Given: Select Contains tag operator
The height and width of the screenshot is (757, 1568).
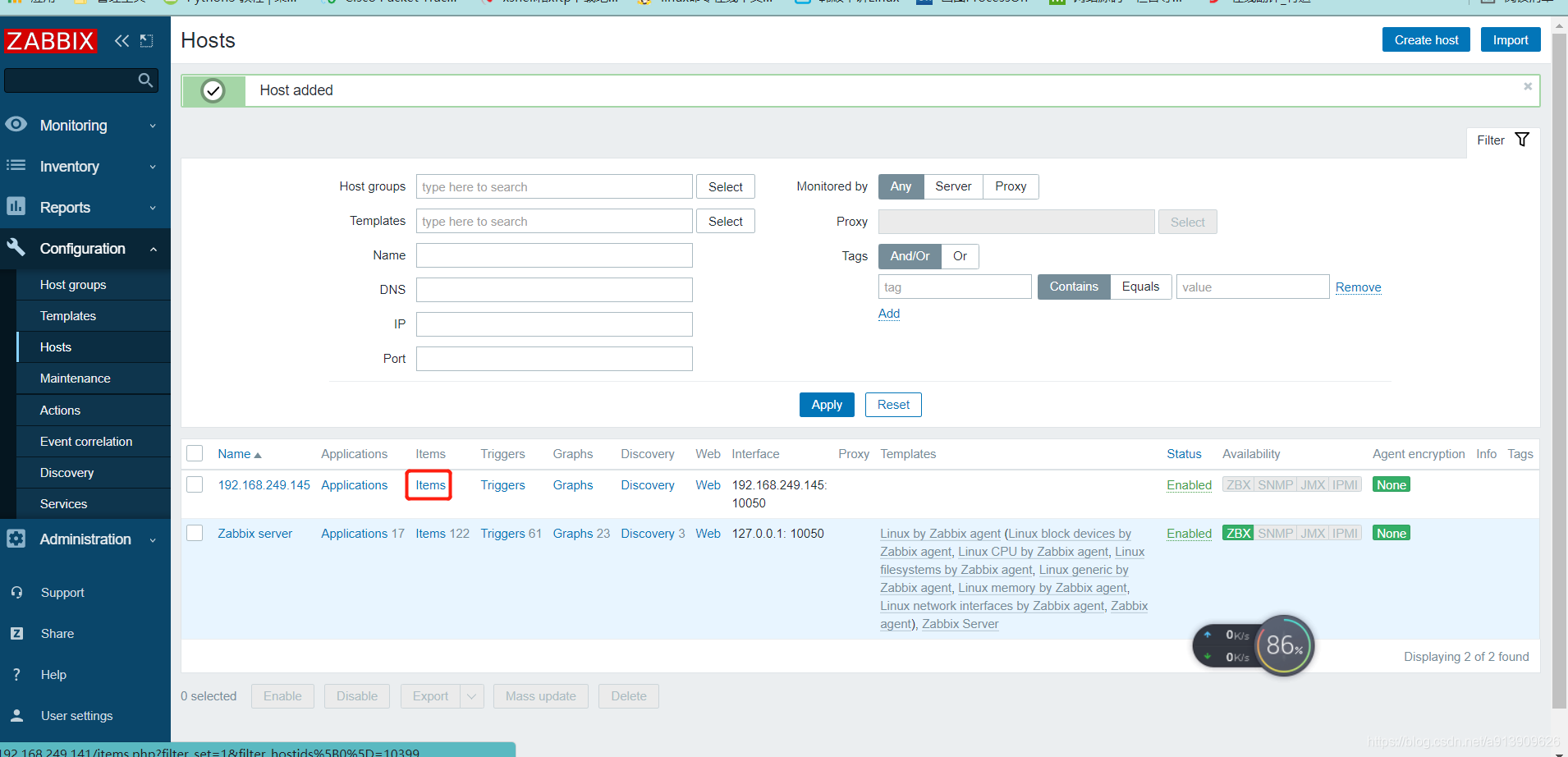Looking at the screenshot, I should pos(1074,287).
